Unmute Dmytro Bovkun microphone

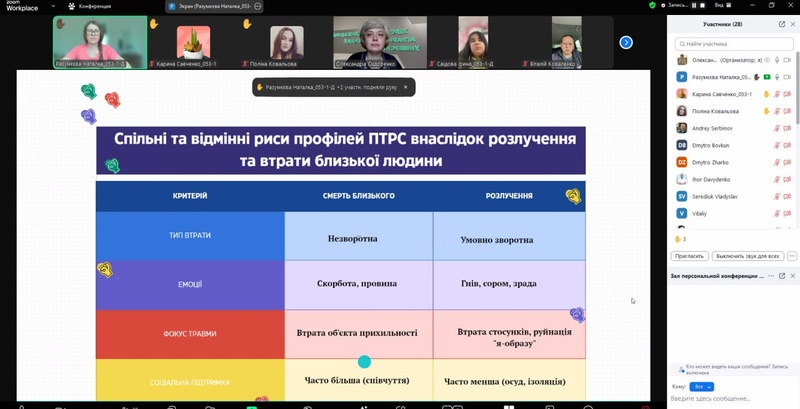click(777, 145)
